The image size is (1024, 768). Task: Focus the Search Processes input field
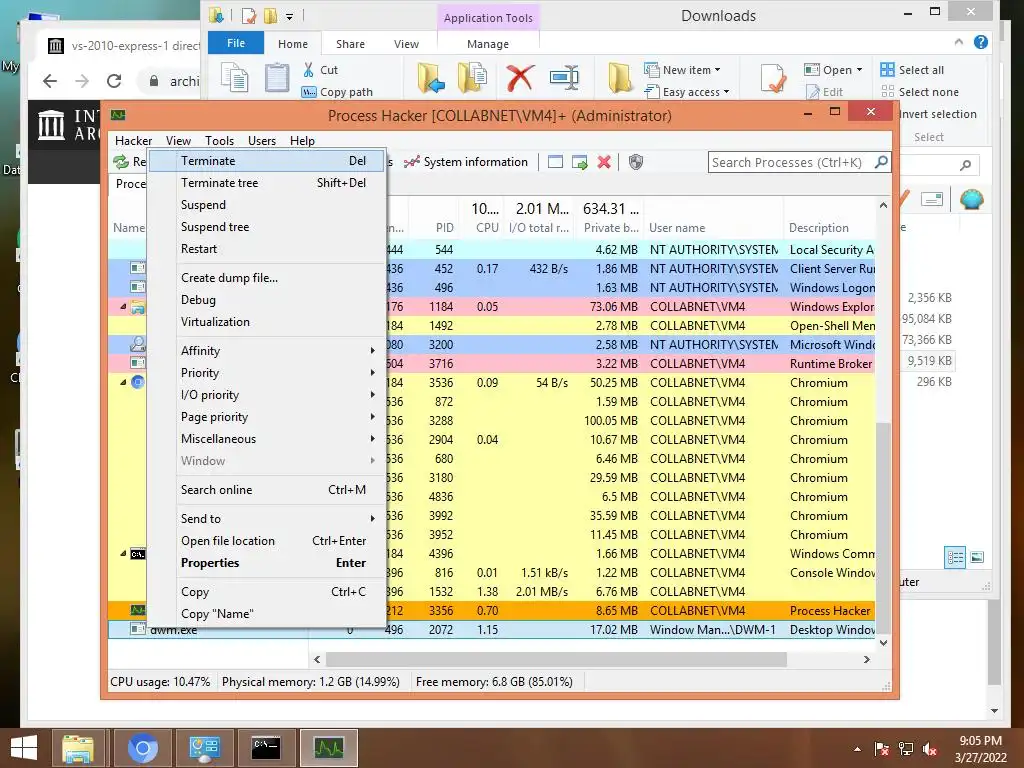pos(790,162)
